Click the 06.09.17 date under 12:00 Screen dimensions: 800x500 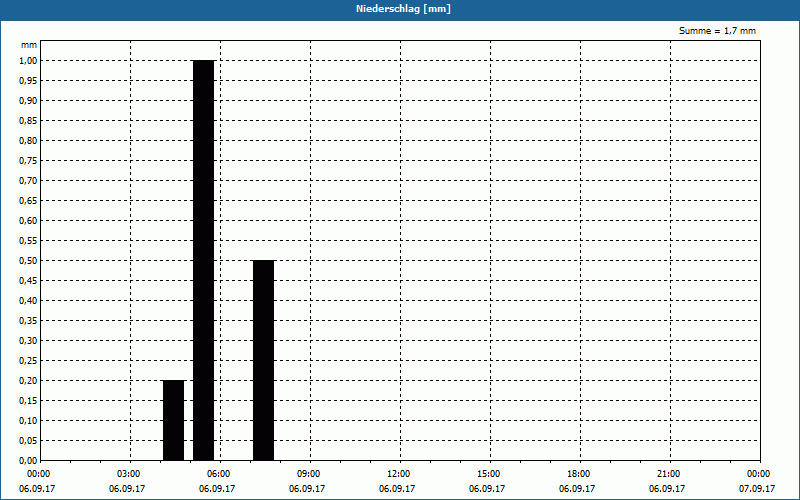397,489
